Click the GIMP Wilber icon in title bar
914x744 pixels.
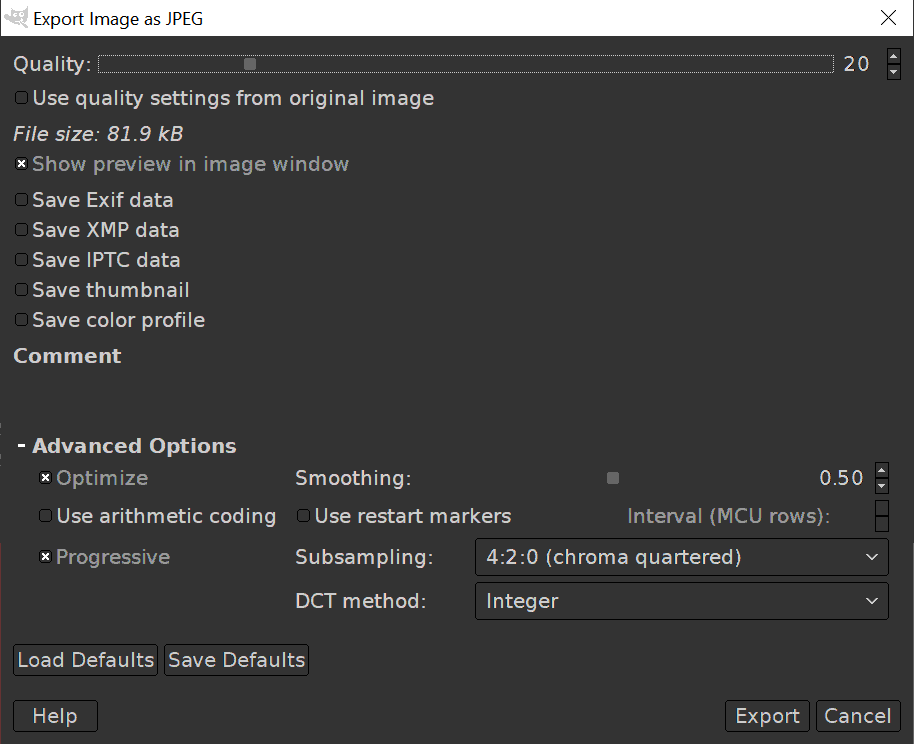click(x=16, y=18)
